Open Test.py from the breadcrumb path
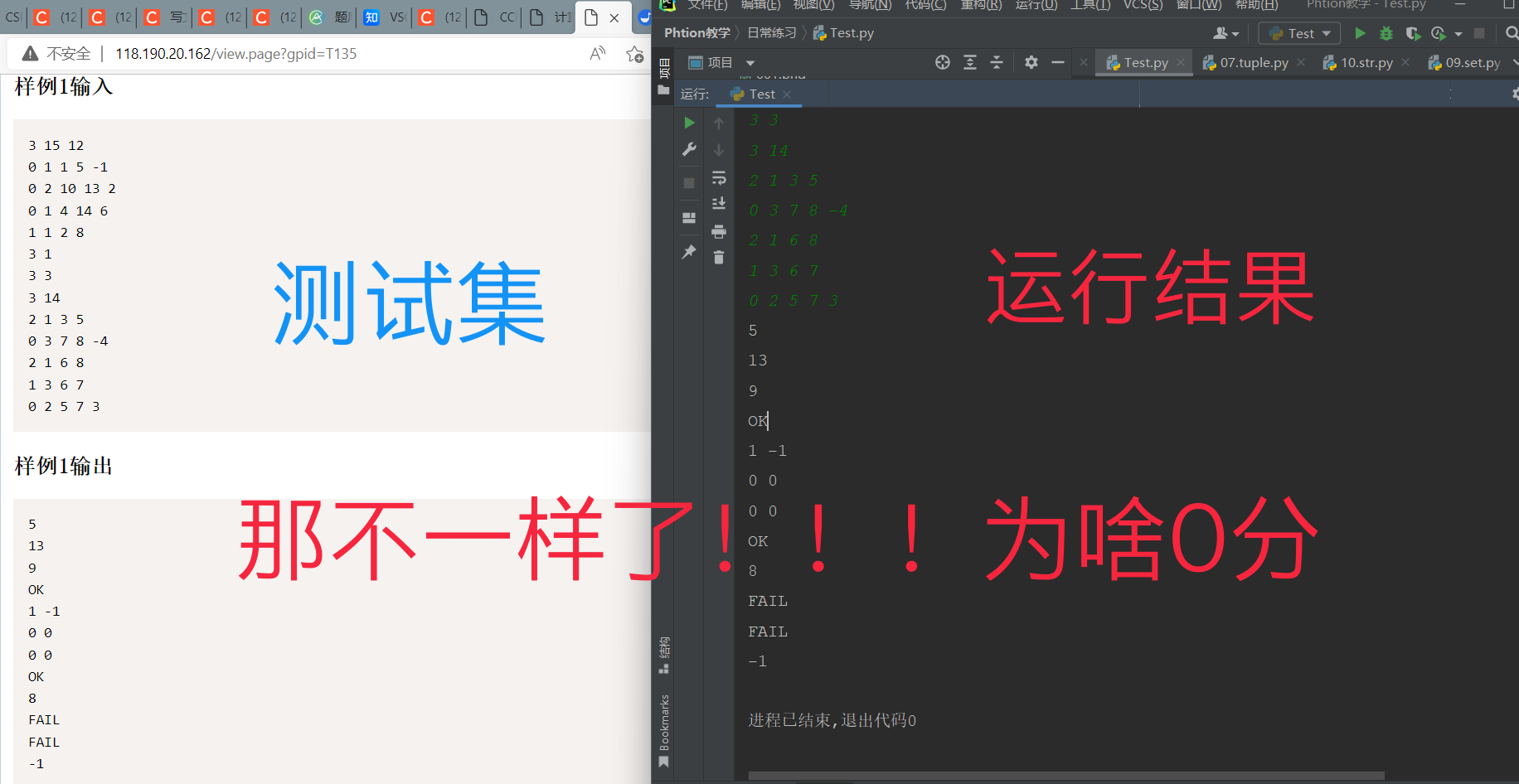This screenshot has height=784, width=1519. [852, 32]
